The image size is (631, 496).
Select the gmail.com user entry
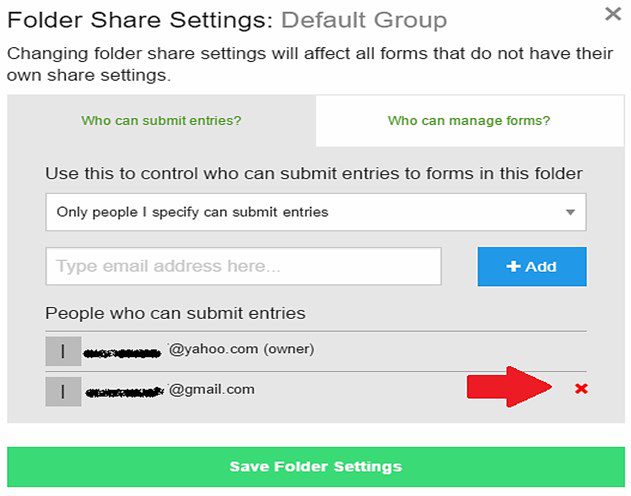tap(316, 391)
